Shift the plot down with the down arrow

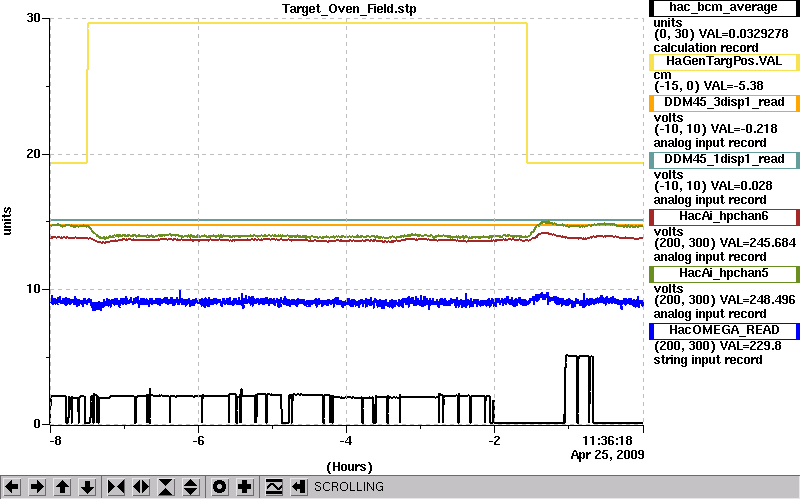(88, 487)
